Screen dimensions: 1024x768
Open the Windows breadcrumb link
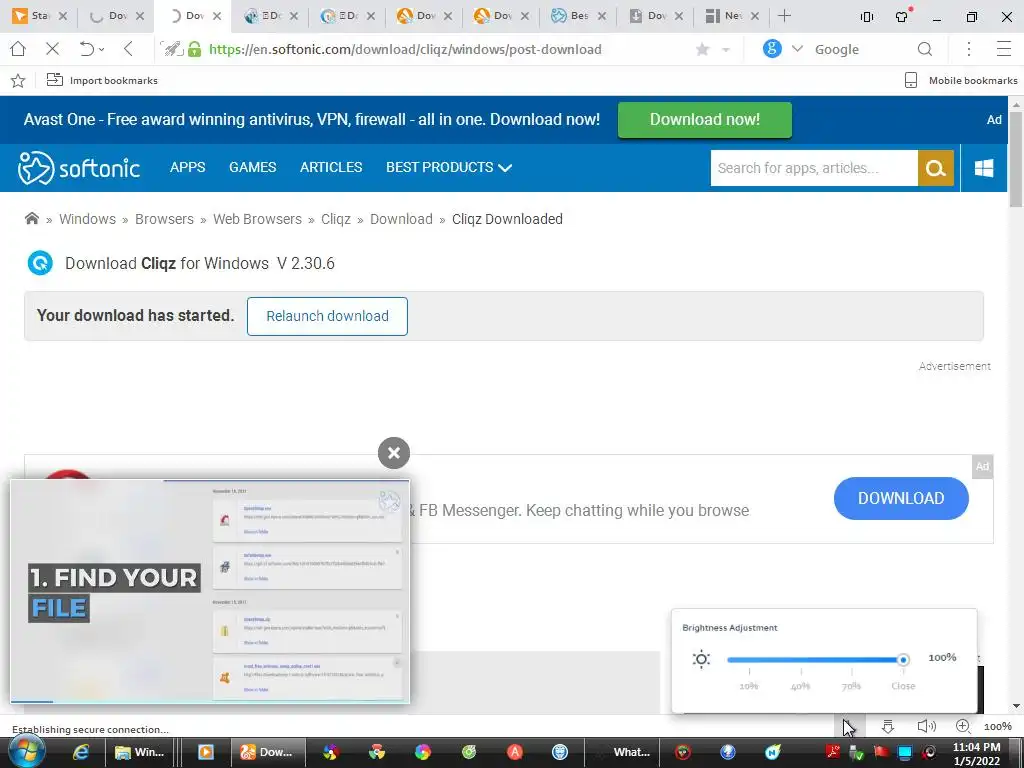pyautogui.click(x=88, y=219)
